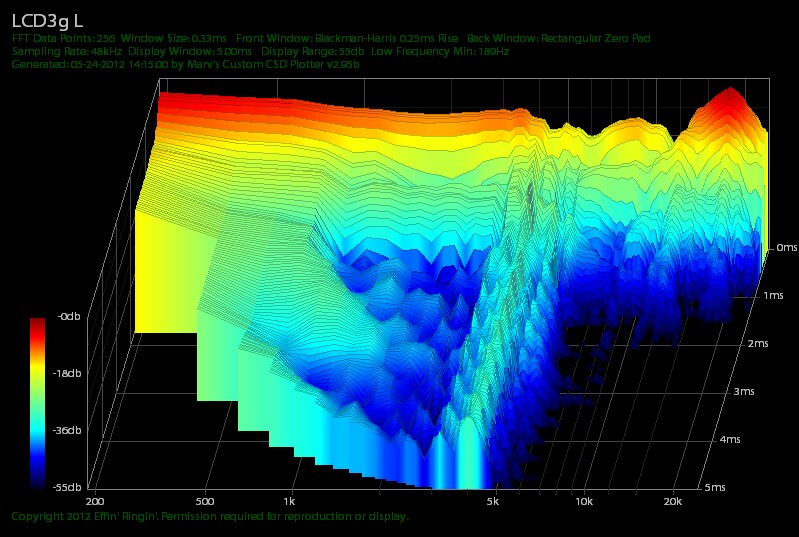
Task: Select the FFT Data Points: 256 text
Action: (x=63, y=38)
